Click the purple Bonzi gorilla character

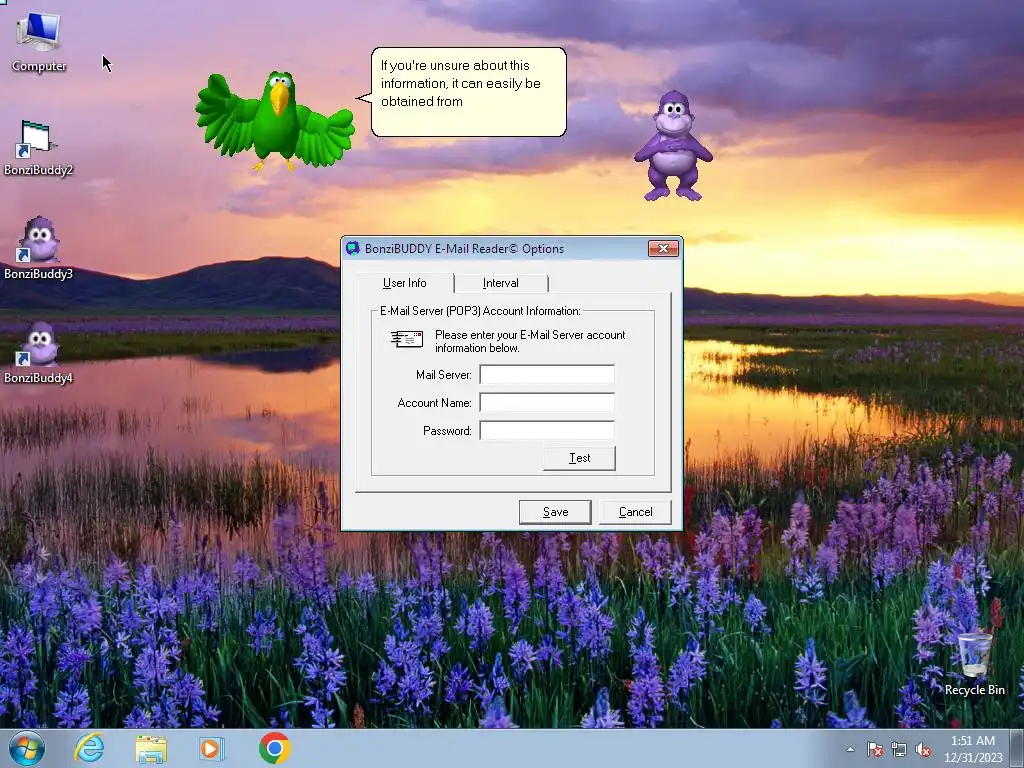click(x=673, y=146)
